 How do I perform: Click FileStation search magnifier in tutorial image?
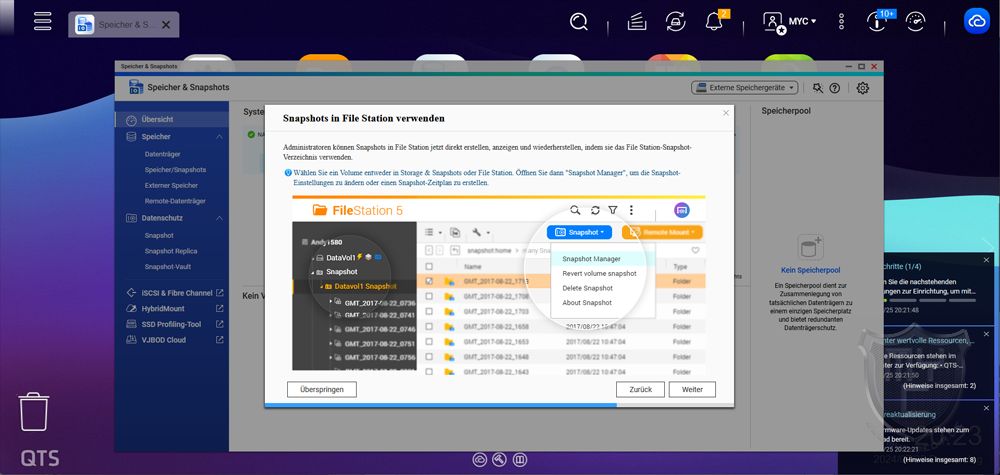(575, 210)
